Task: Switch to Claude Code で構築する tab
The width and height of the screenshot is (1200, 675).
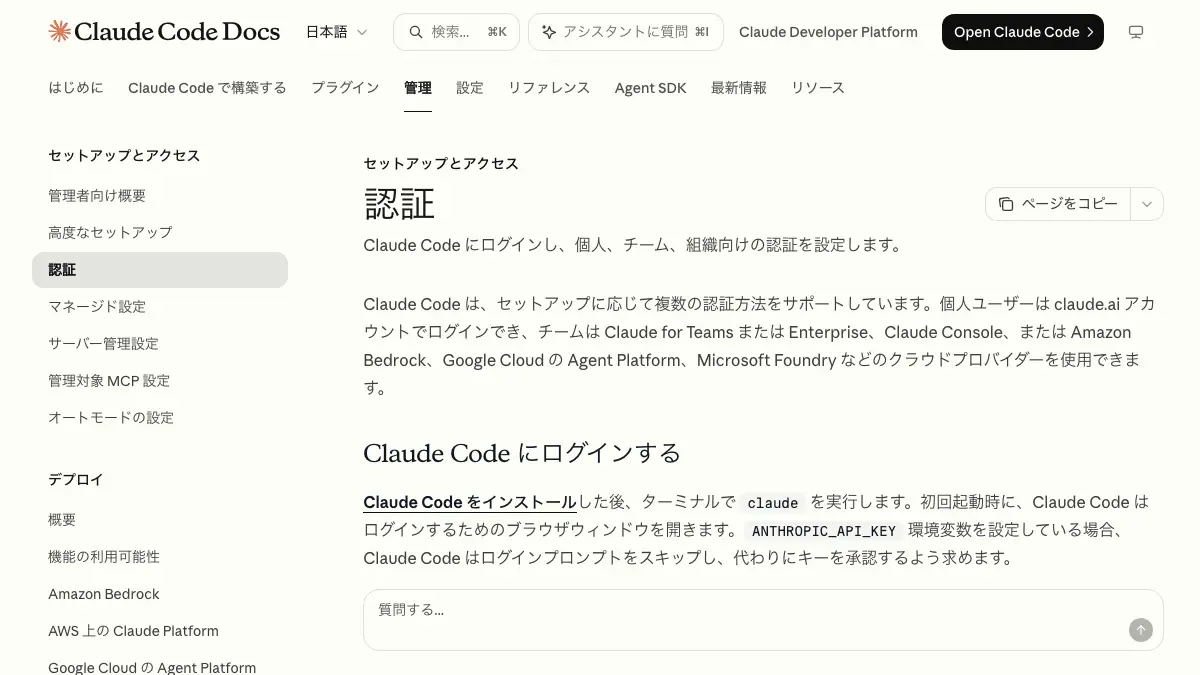Action: pyautogui.click(x=207, y=88)
